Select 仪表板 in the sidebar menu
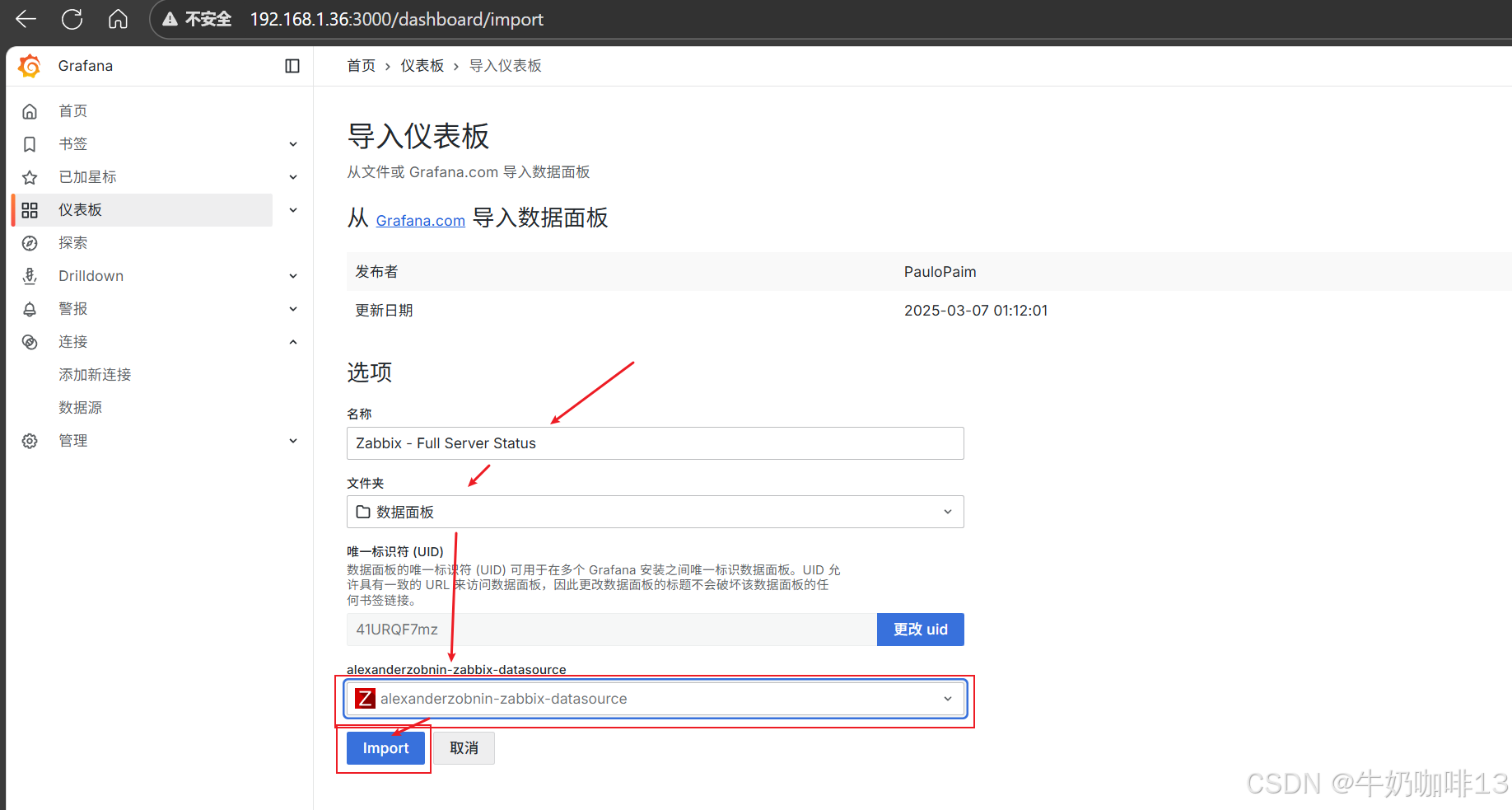 (80, 210)
